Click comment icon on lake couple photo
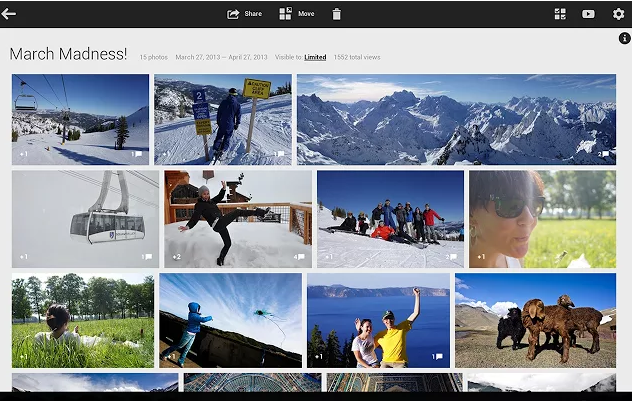 [437, 356]
